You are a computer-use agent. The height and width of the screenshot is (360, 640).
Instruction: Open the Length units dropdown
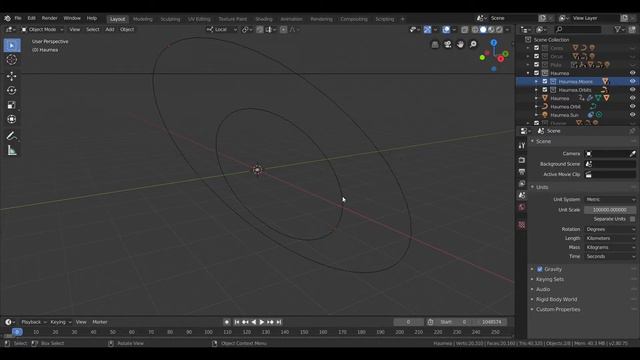tap(610, 238)
